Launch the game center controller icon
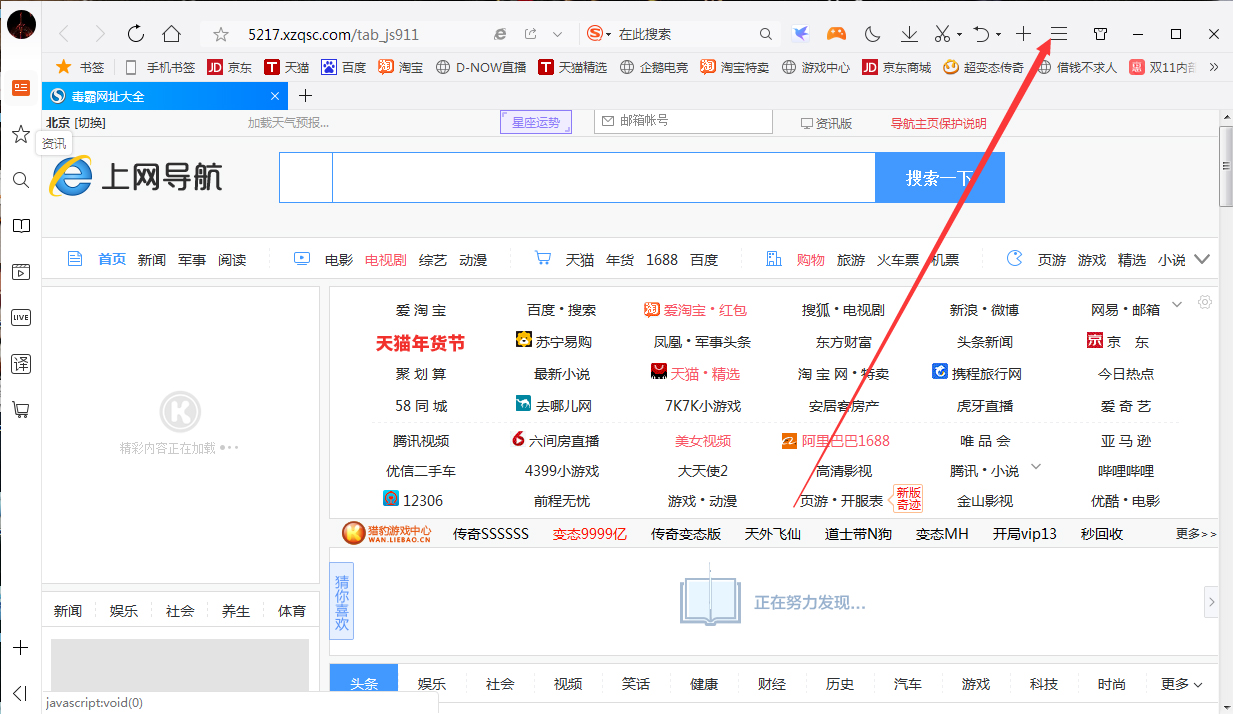Viewport: 1233px width, 714px height. pos(837,33)
